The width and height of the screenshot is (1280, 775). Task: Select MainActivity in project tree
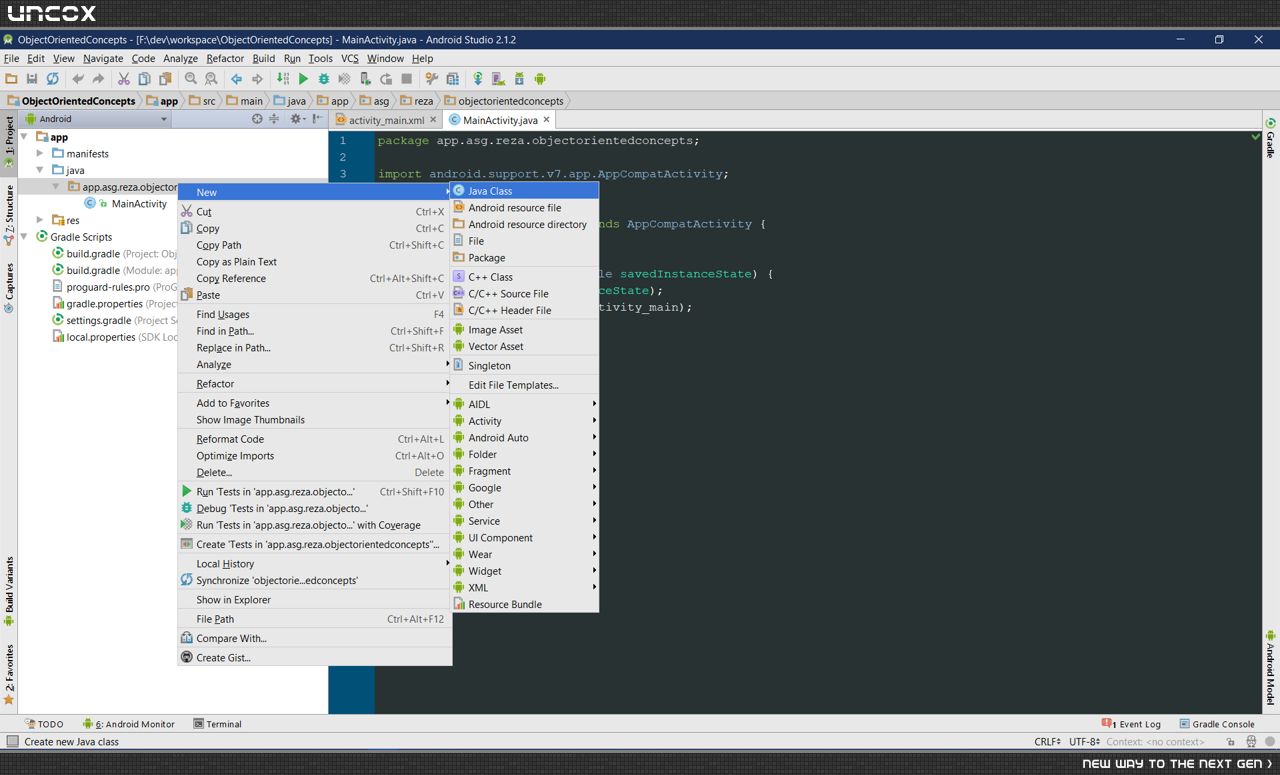pyautogui.click(x=139, y=204)
